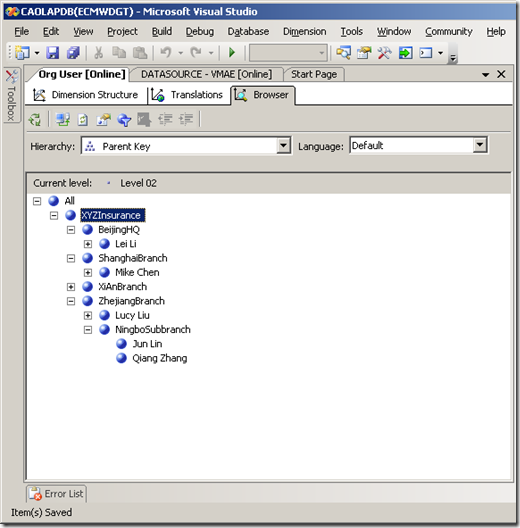Screen dimensions: 520x528
Task: Expand the XiAnBranch node
Action: click(x=71, y=287)
